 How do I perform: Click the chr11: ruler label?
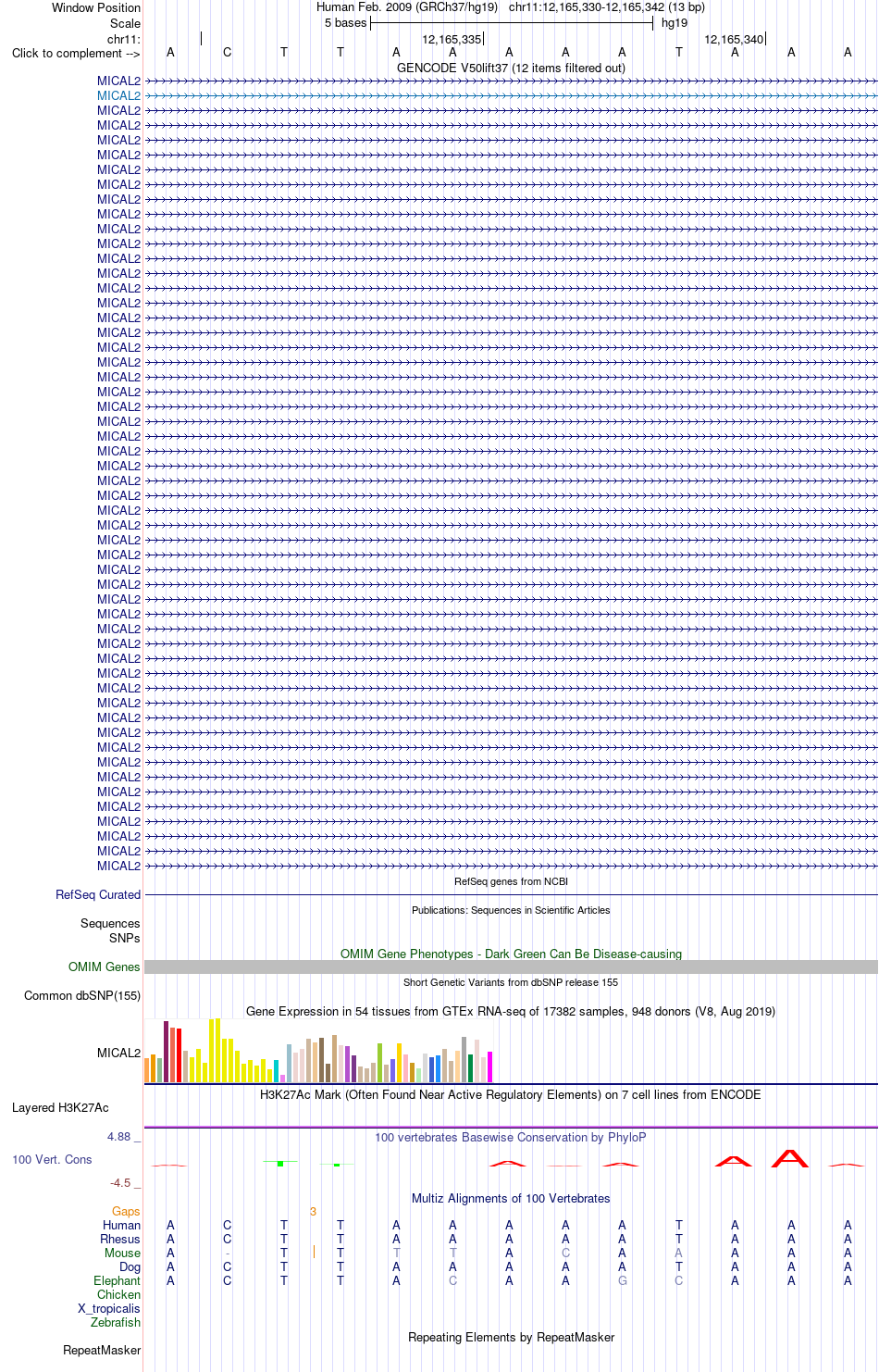tap(124, 39)
